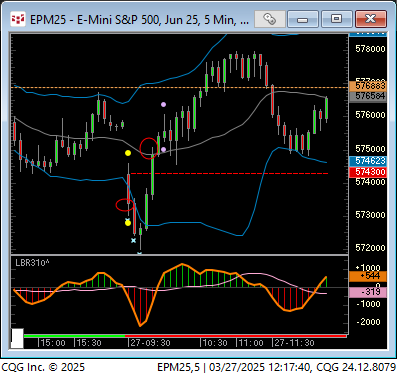397x375 pixels.
Task: Select the lower purple dot marker
Action: click(163, 149)
